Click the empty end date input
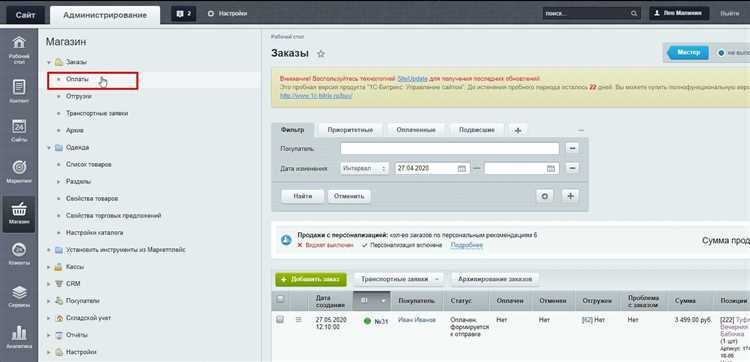This screenshot has width=750, height=362. [515, 168]
